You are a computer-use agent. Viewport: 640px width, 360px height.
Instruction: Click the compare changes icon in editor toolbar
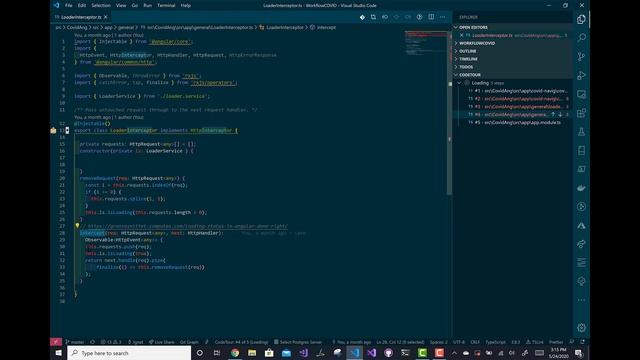(x=373, y=17)
